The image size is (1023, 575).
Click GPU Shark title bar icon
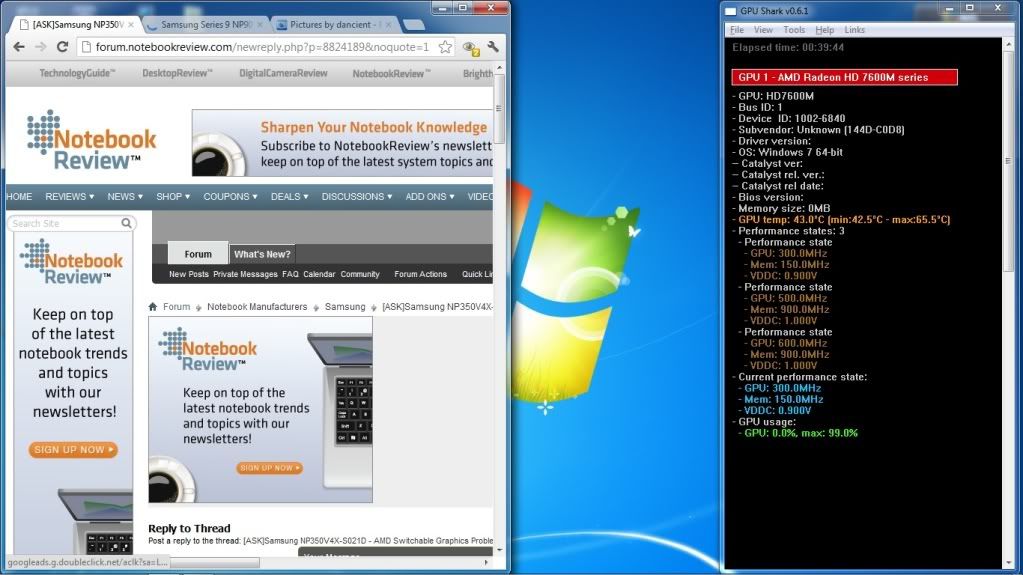[x=731, y=11]
